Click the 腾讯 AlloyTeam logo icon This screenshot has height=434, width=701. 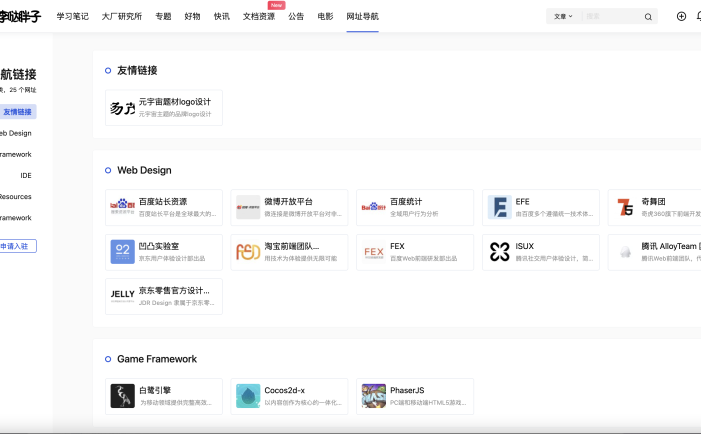coord(625,252)
